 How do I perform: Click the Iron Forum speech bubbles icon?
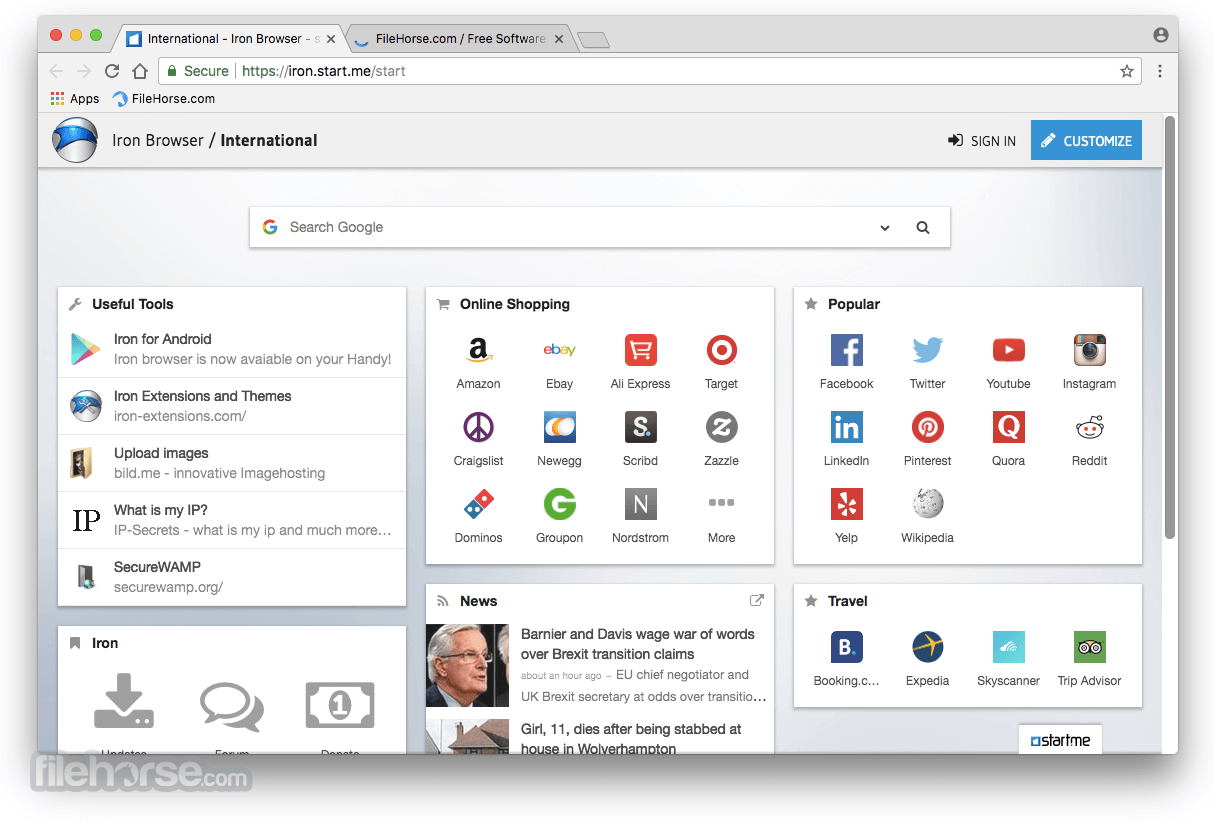(x=232, y=706)
